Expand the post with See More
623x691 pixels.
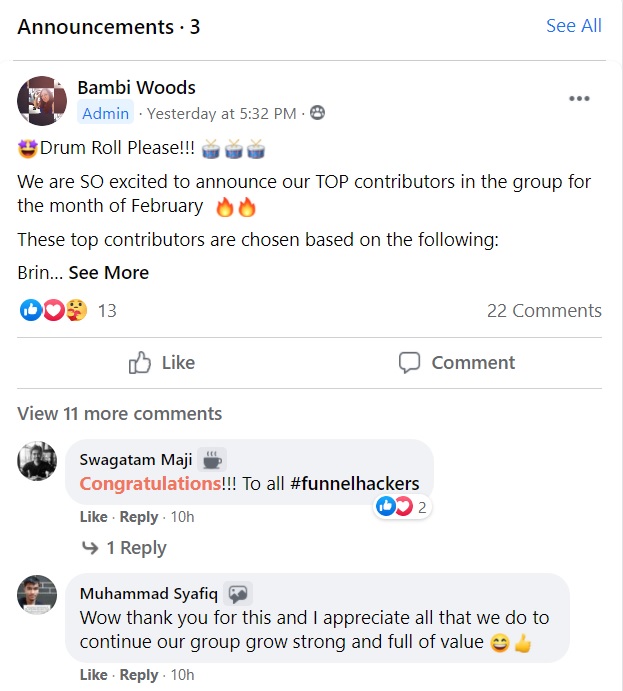(x=108, y=273)
